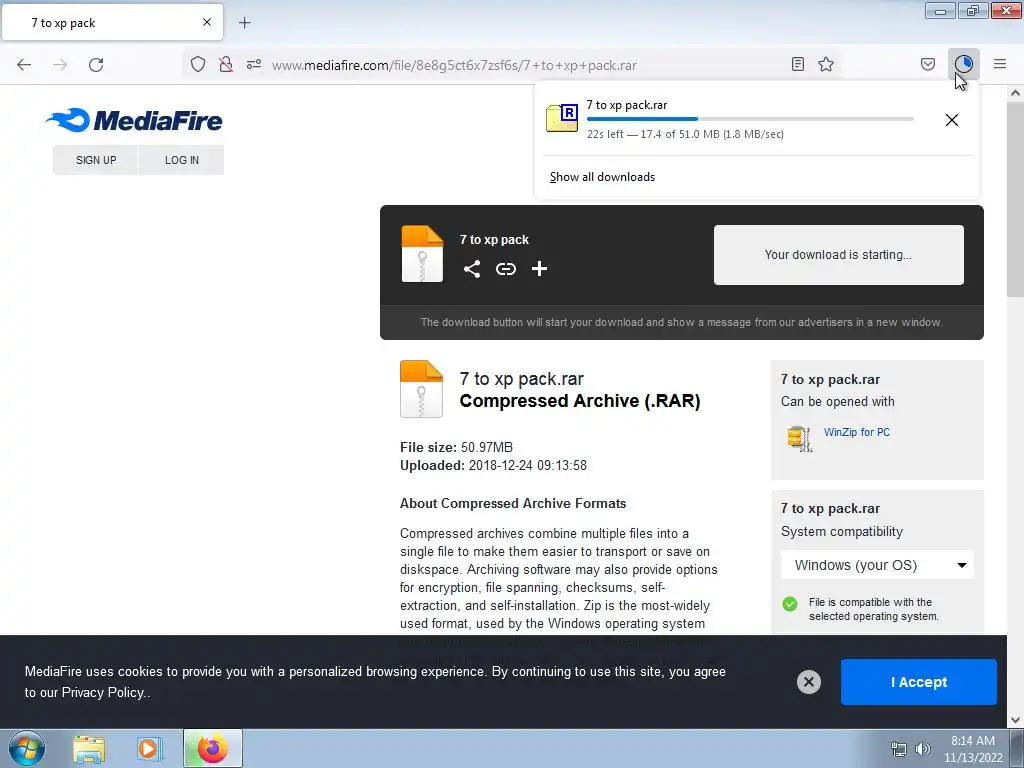
Task: Click the orange archive icon beside Compressed Archive heading
Action: 421,389
